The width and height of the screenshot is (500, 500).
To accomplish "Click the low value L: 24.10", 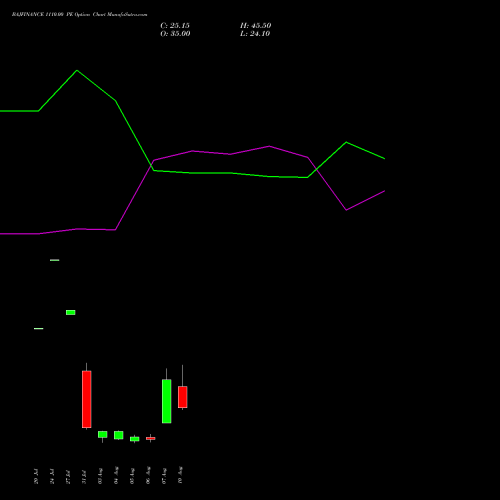I will [255, 34].
